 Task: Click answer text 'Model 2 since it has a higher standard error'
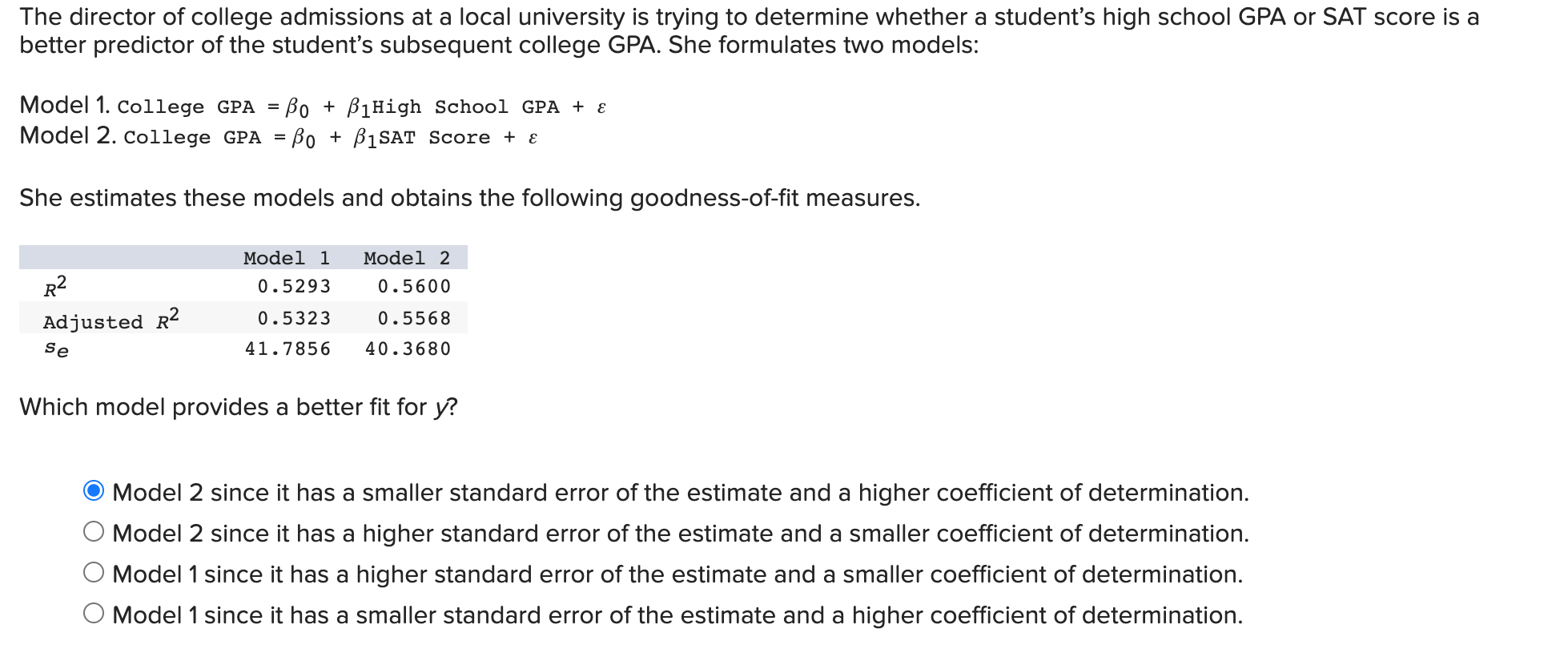[681, 533]
